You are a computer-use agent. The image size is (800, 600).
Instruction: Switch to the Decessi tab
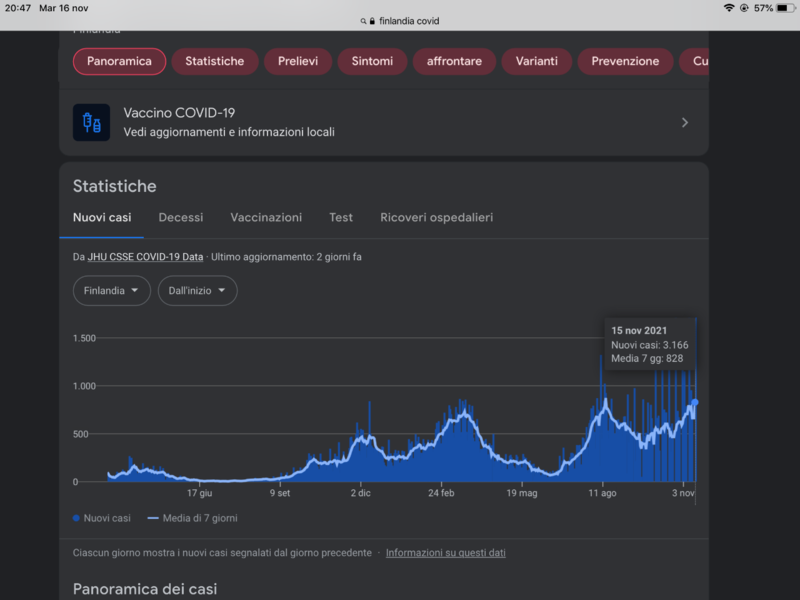coord(180,217)
